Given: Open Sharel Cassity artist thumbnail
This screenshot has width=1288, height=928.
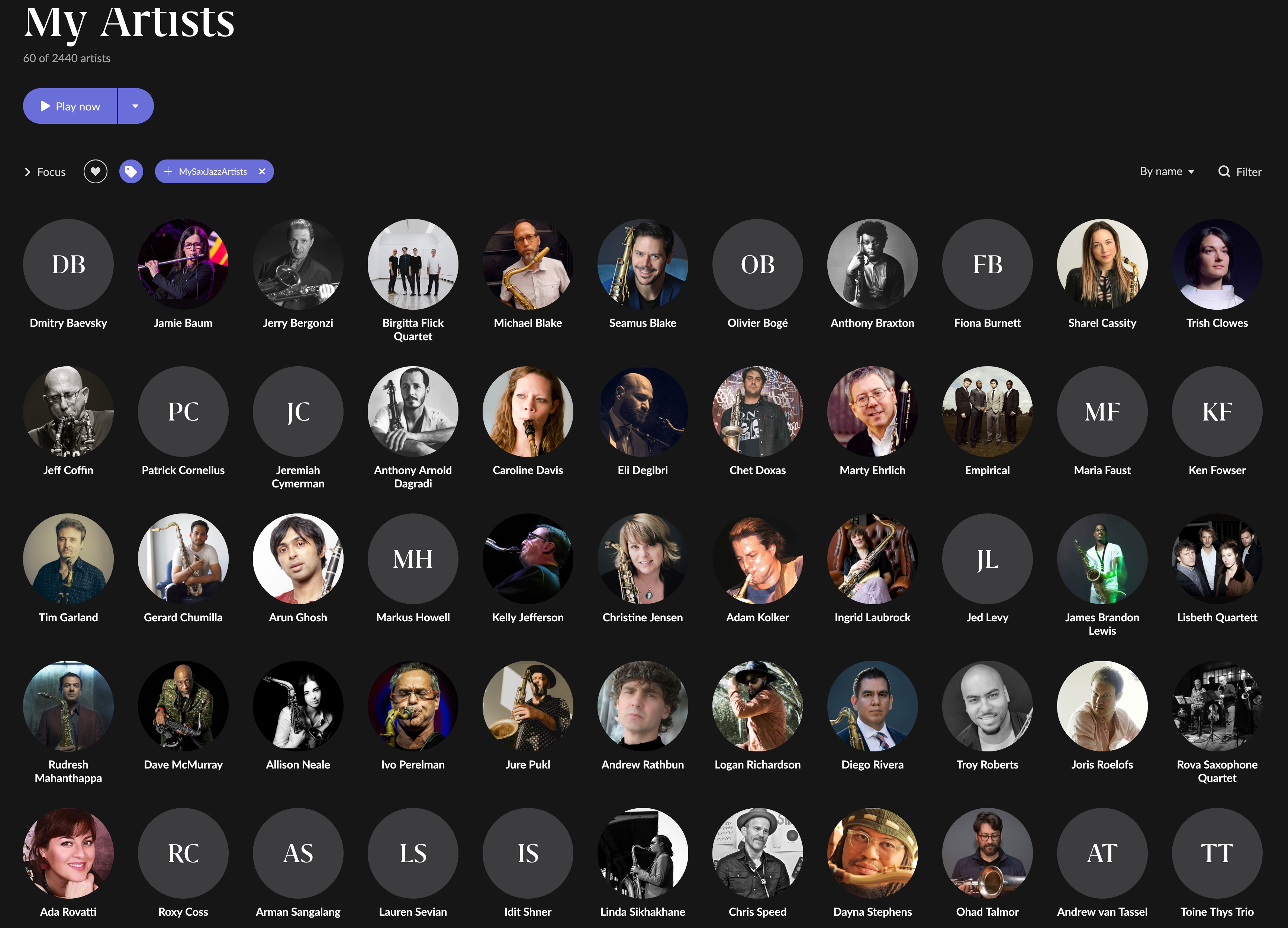Looking at the screenshot, I should coord(1102,264).
